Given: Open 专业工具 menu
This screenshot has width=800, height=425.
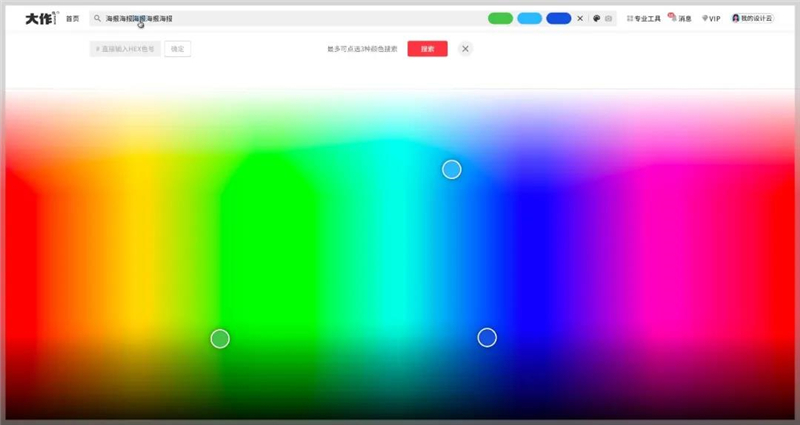Looking at the screenshot, I should pos(644,19).
